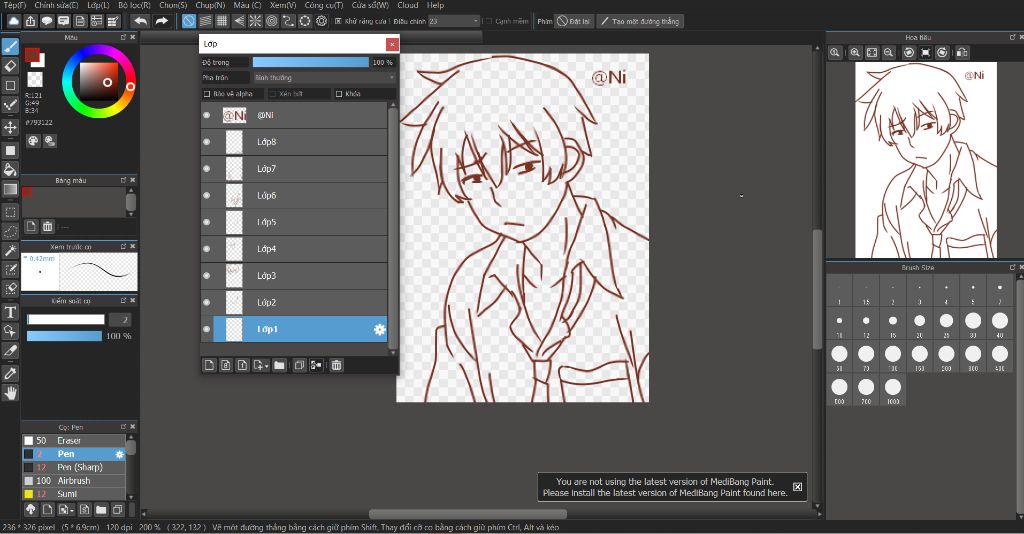Click the color wheel hue ring

pyautogui.click(x=130, y=86)
